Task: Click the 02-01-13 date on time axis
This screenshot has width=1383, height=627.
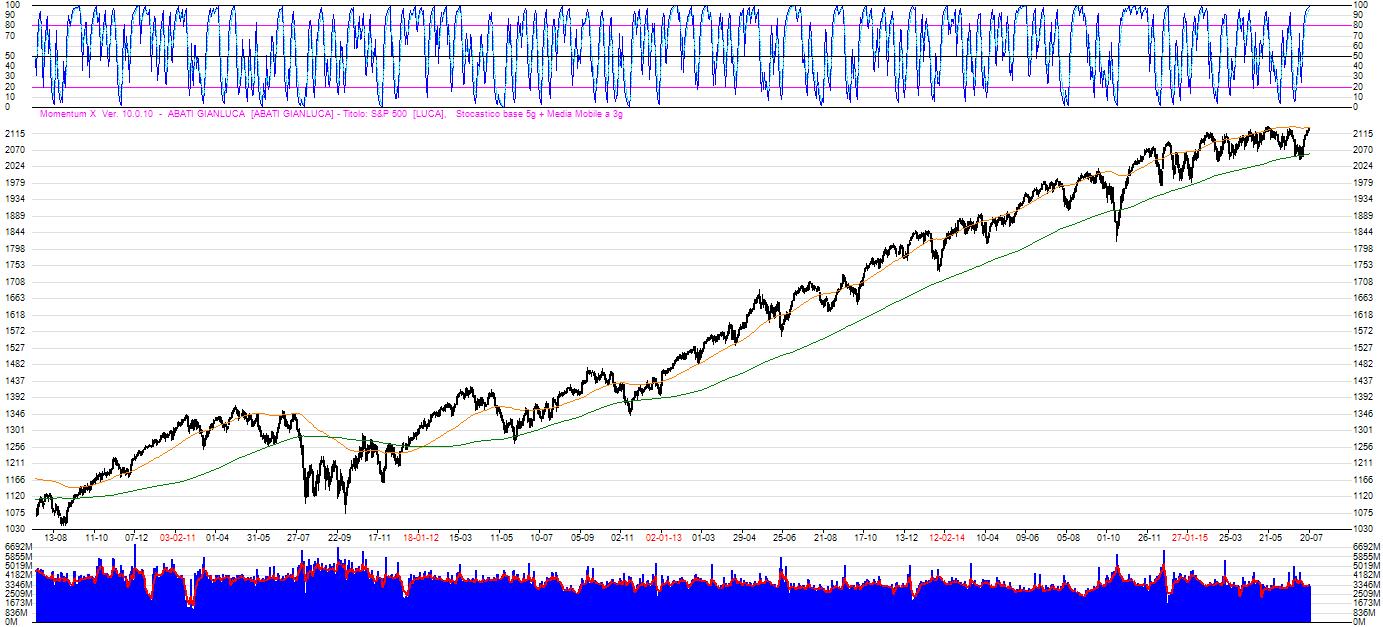Action: click(664, 537)
